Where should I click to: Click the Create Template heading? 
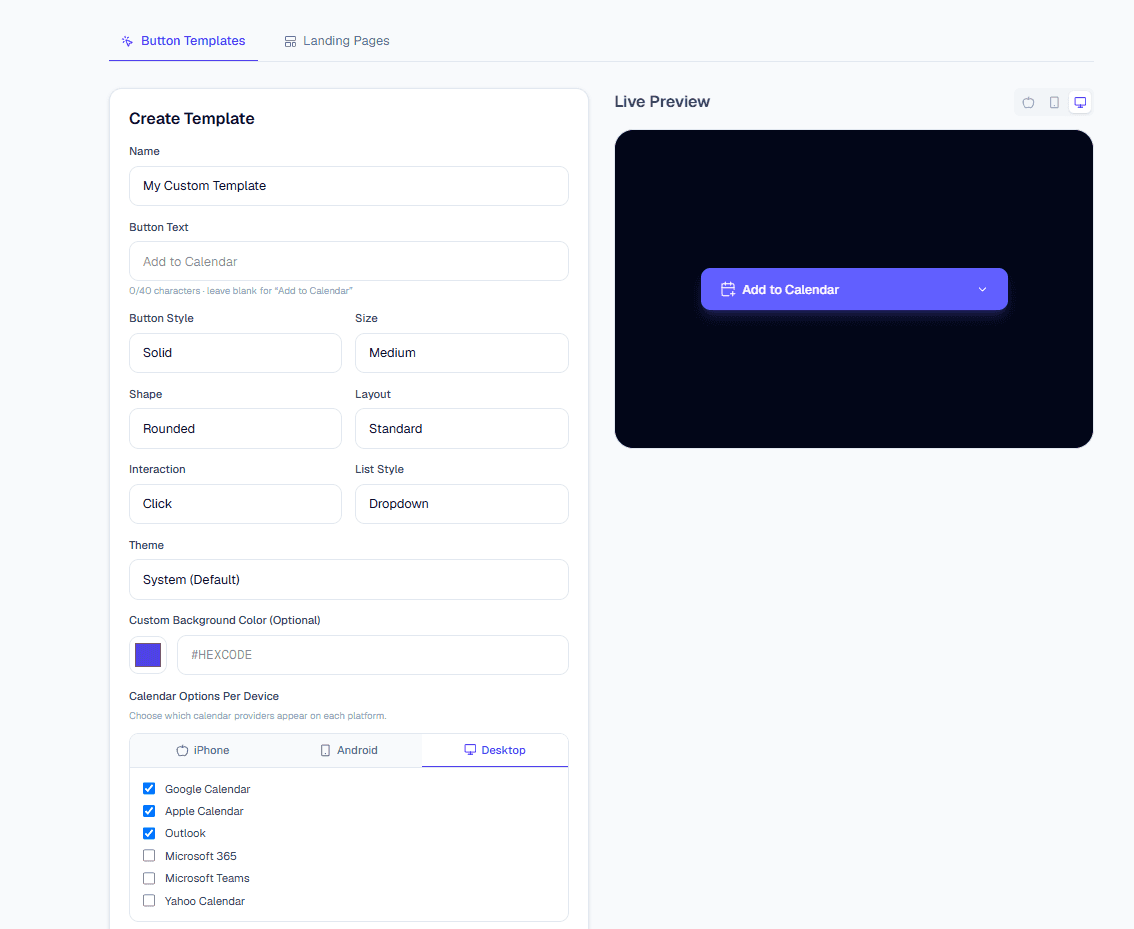[x=192, y=119]
